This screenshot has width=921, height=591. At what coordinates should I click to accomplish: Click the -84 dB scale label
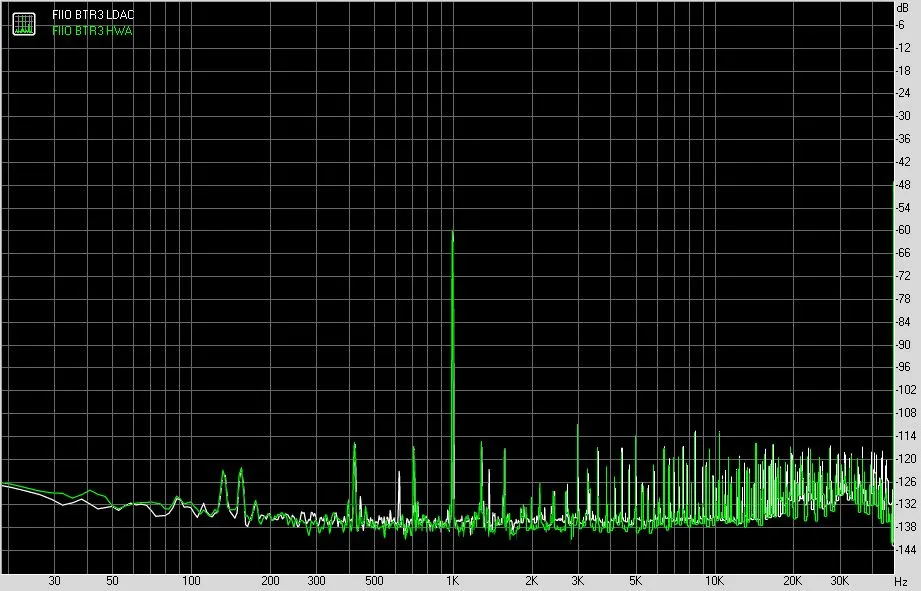(x=903, y=322)
